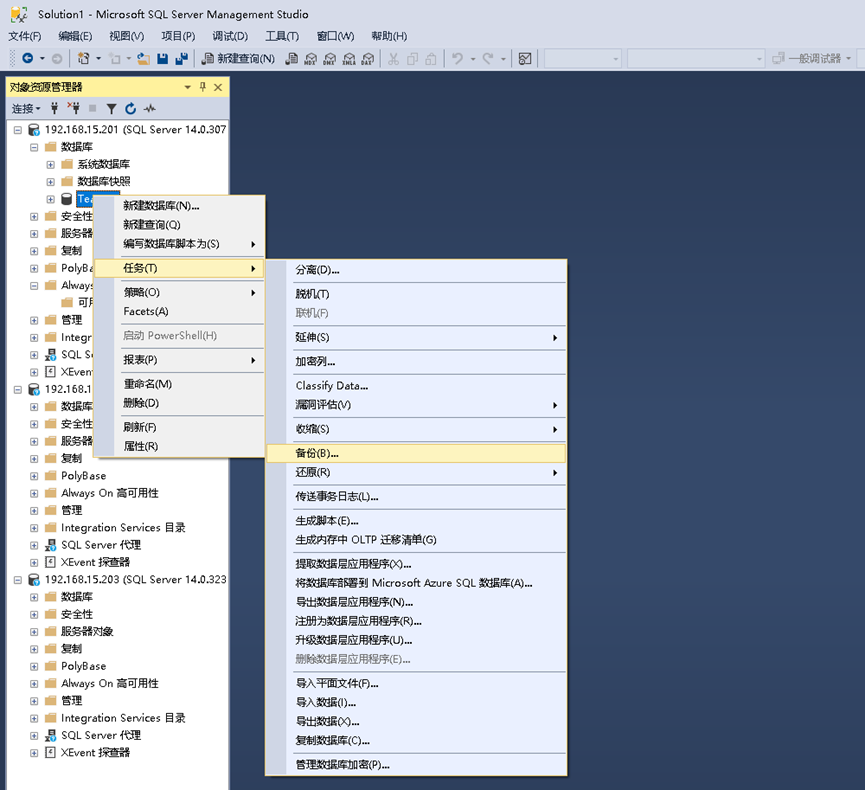
Task: Expand the 服务器对象 folder under 192.168.15.203
Action: (x=34, y=632)
